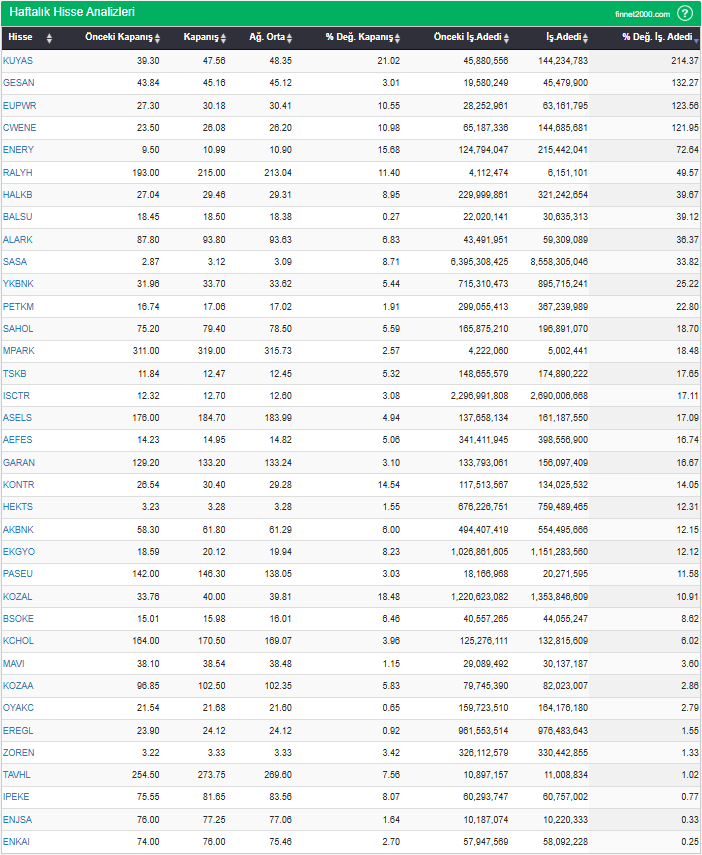Open the KUYAS stock link
Screen dimensions: 702x855
tap(18, 61)
